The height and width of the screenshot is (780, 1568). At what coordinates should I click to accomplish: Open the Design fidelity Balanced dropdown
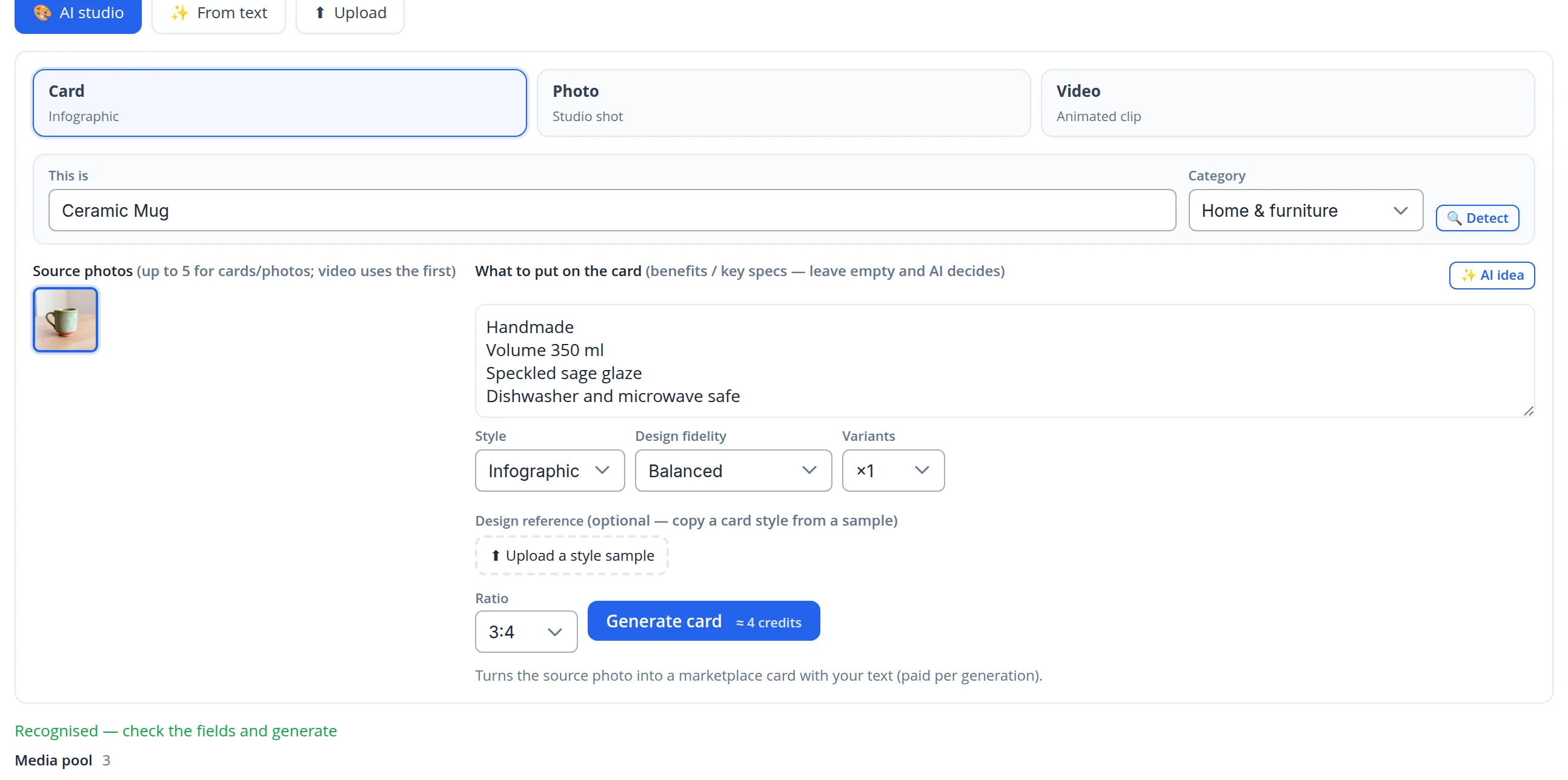pos(733,471)
